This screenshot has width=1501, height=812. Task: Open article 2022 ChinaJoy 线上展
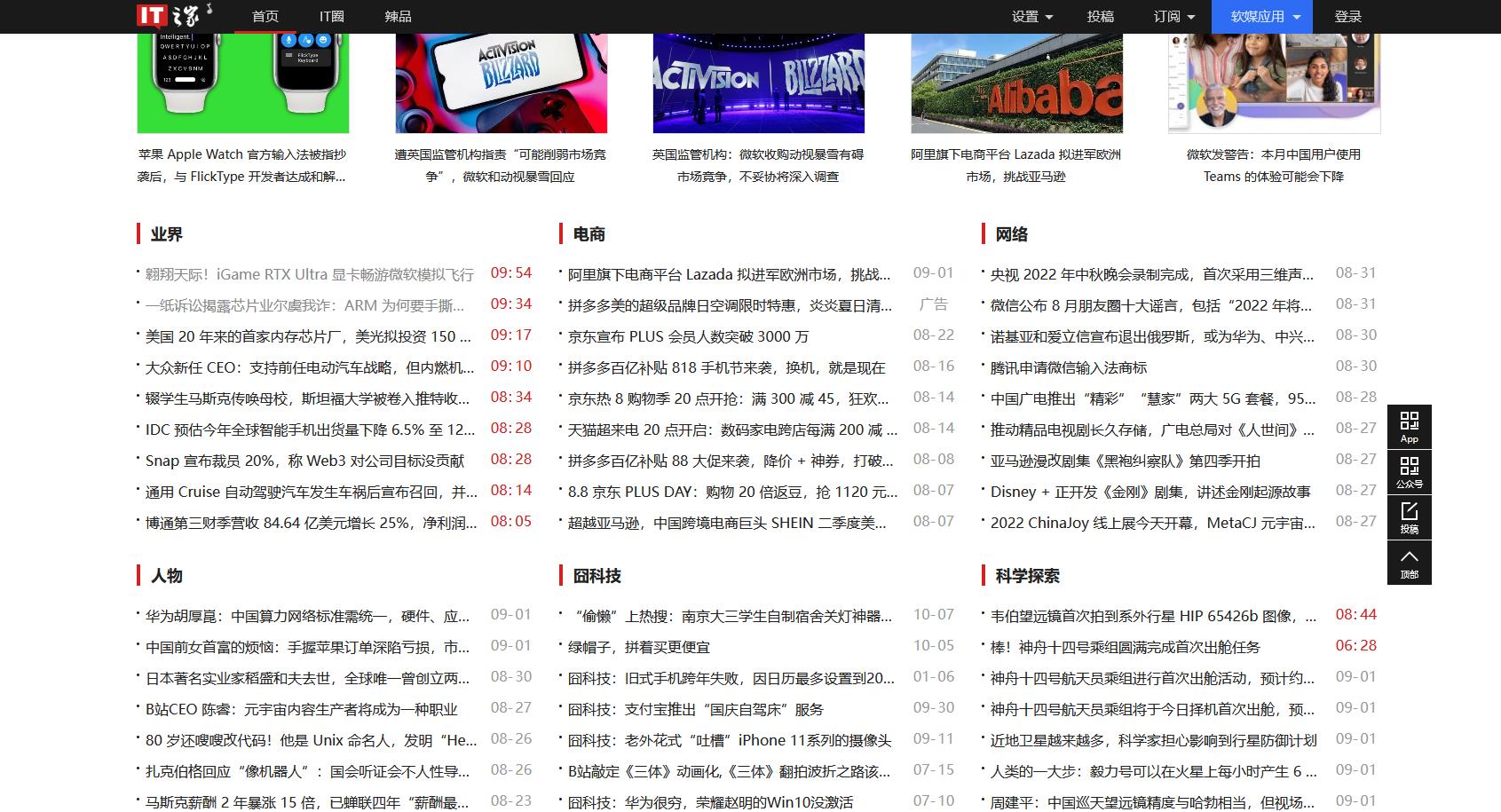coord(1153,523)
